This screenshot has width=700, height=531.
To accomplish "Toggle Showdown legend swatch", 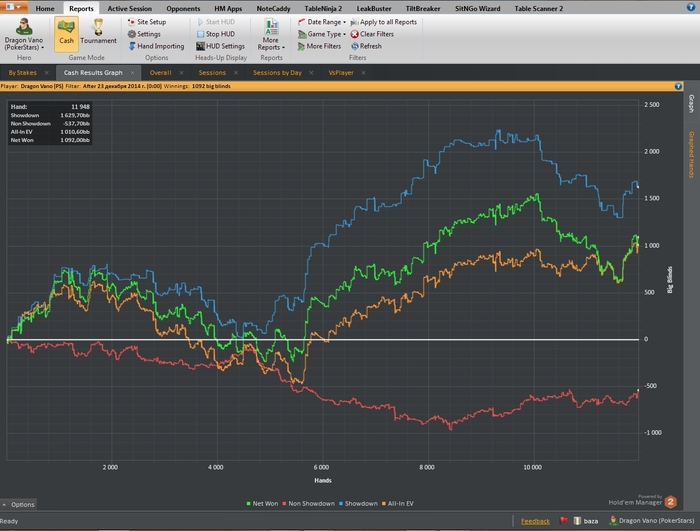I will 341,504.
